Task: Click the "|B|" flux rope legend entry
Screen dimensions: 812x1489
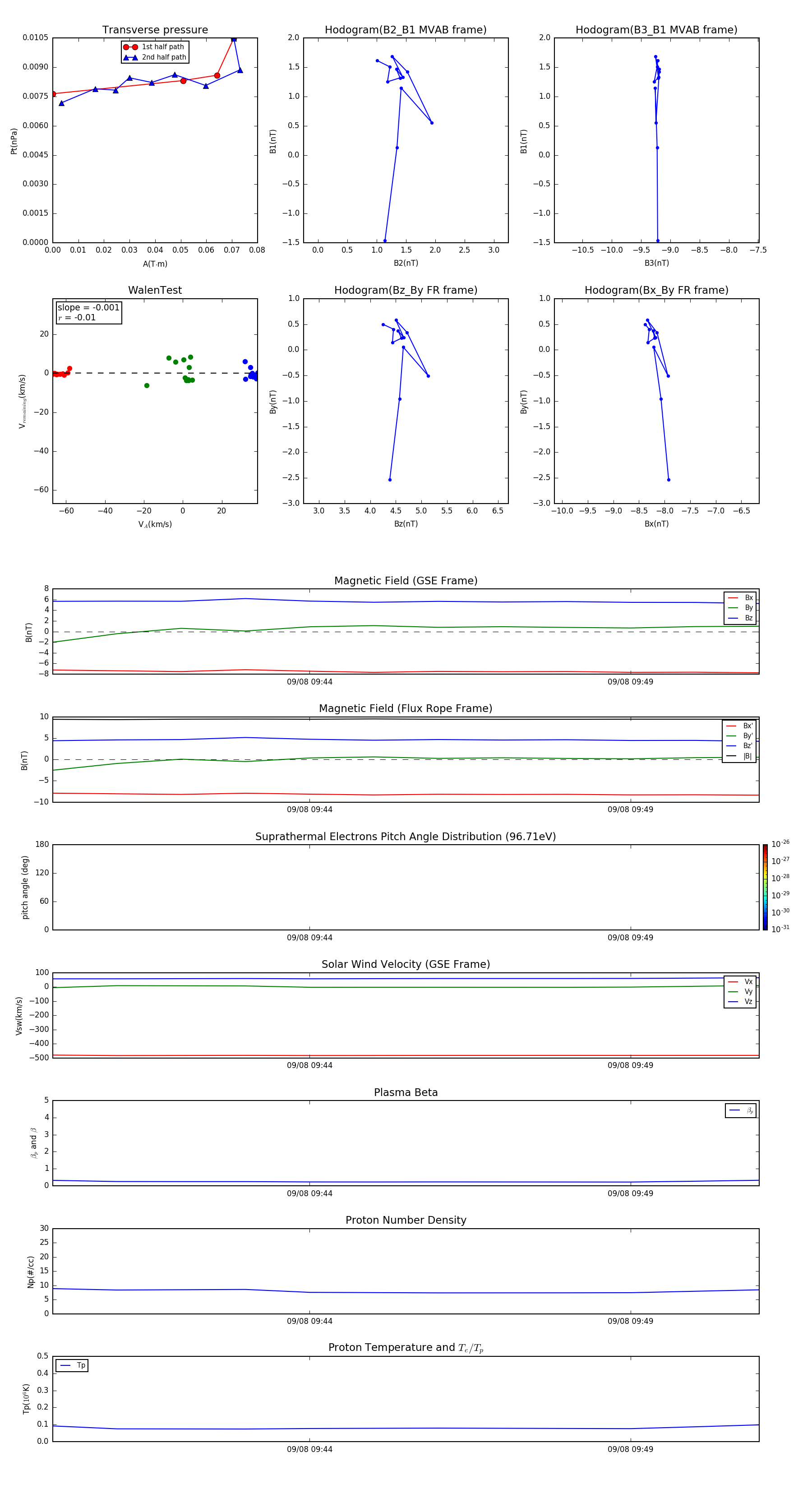Action: pyautogui.click(x=740, y=756)
